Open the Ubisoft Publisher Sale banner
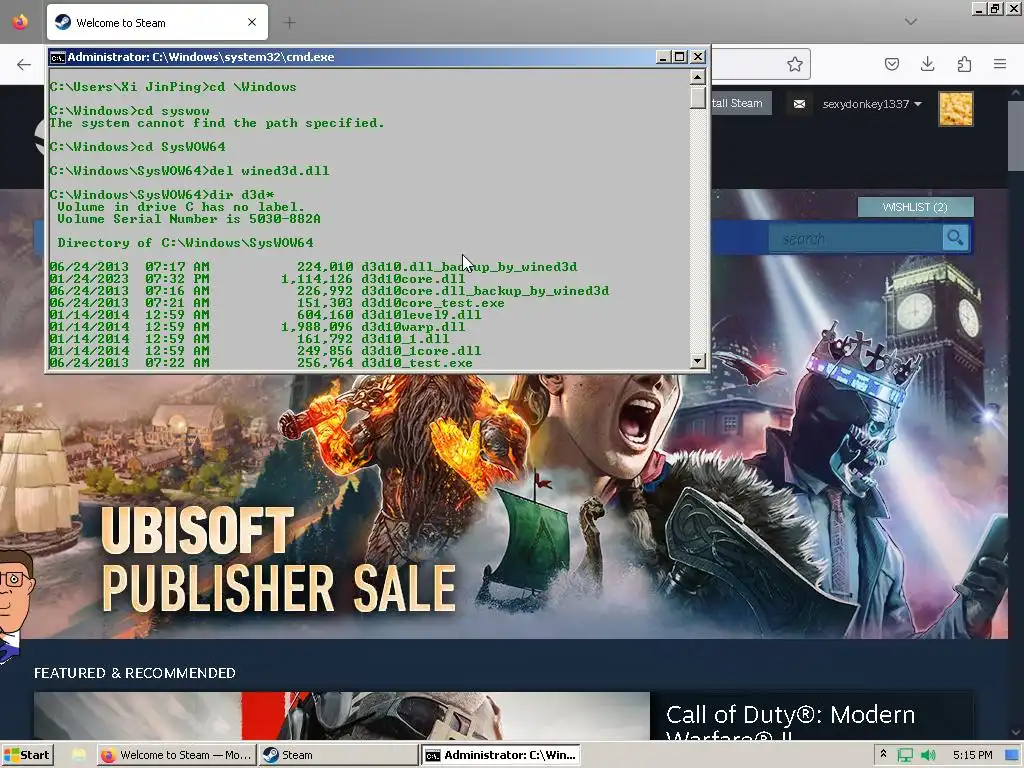Screen dimensions: 1024x768 (503, 506)
